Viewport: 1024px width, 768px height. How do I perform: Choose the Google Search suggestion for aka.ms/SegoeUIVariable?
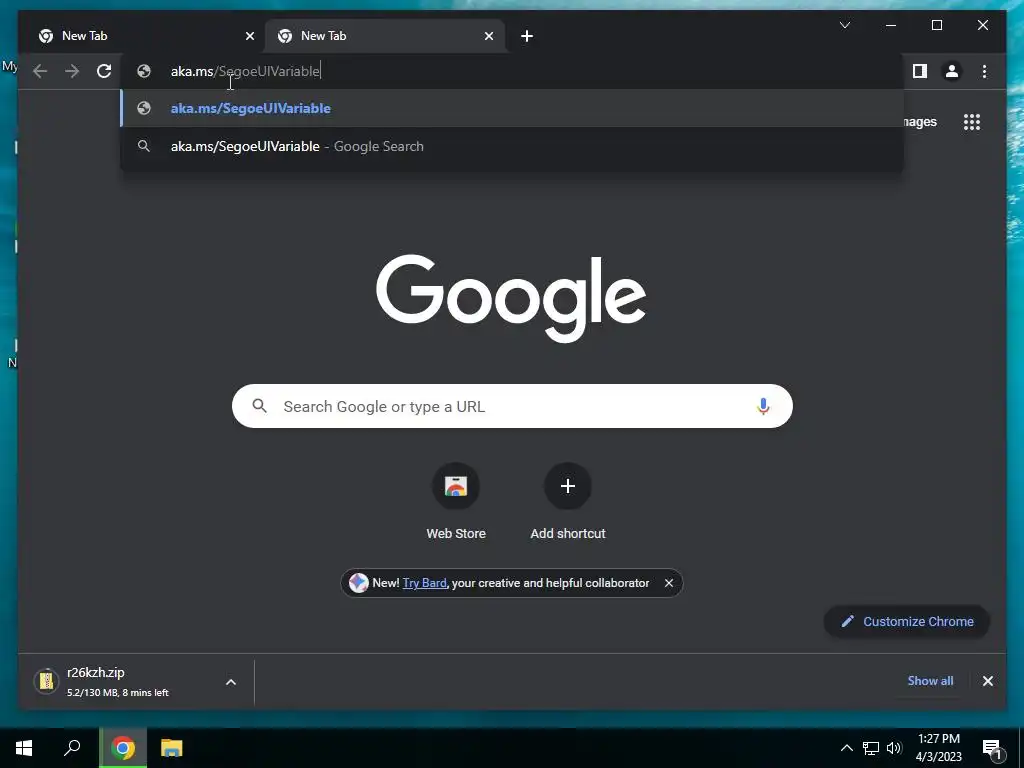[513, 146]
